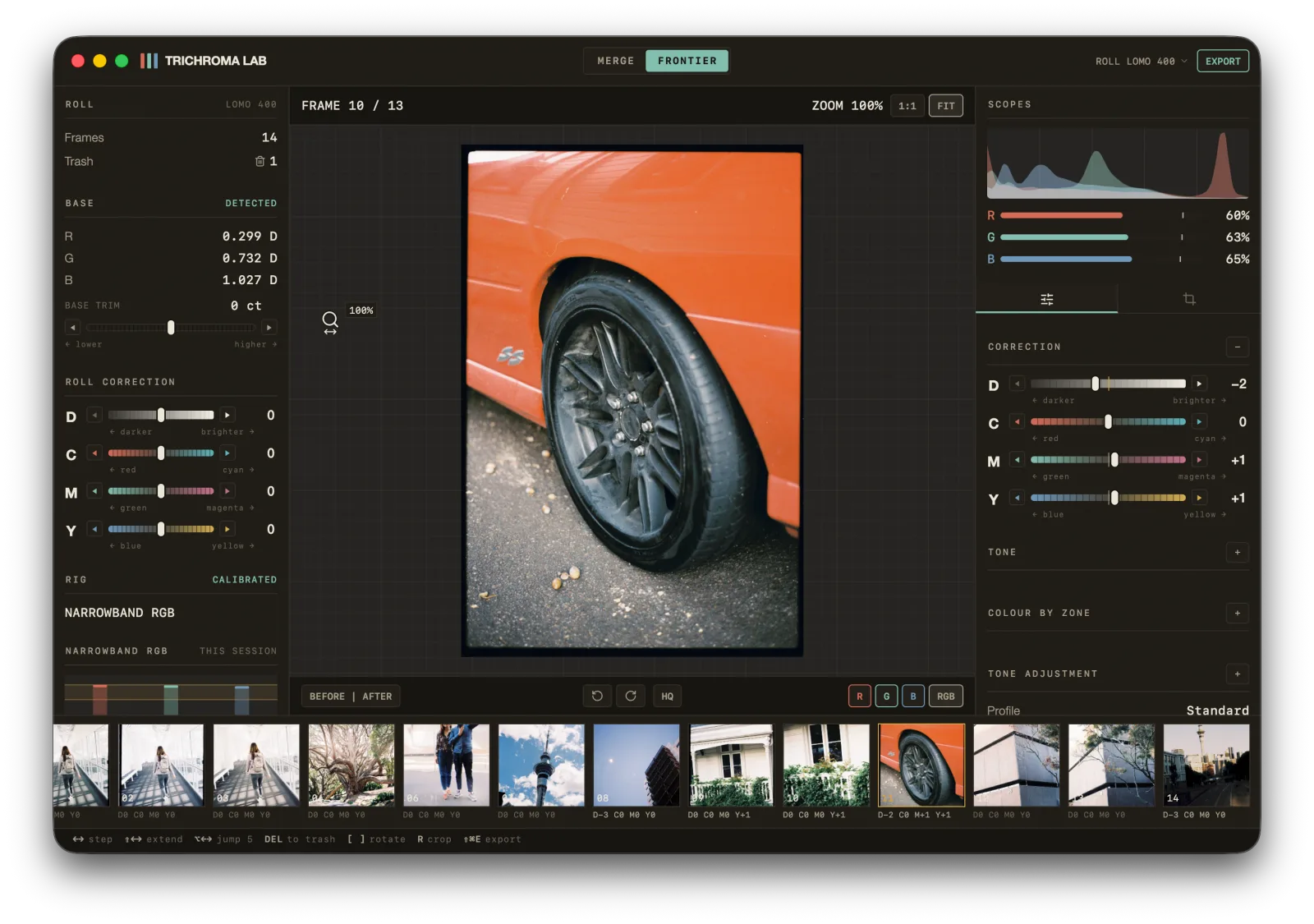
Task: Toggle the G channel view
Action: click(x=886, y=696)
